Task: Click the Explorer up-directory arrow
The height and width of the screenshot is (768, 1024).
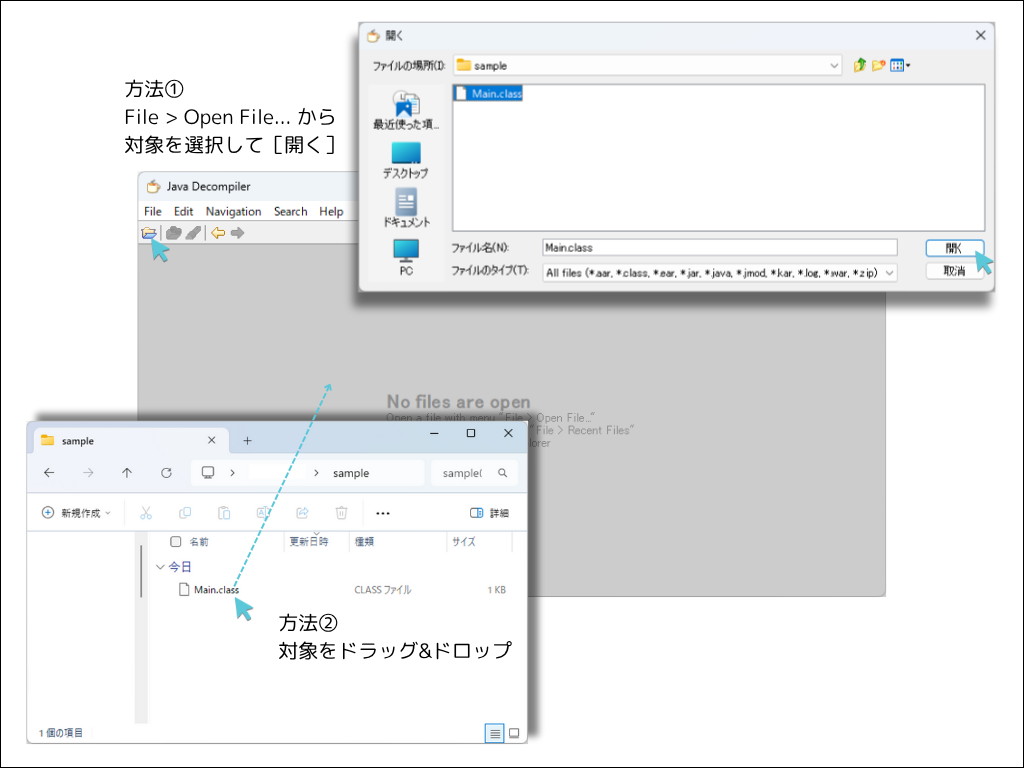Action: [127, 473]
